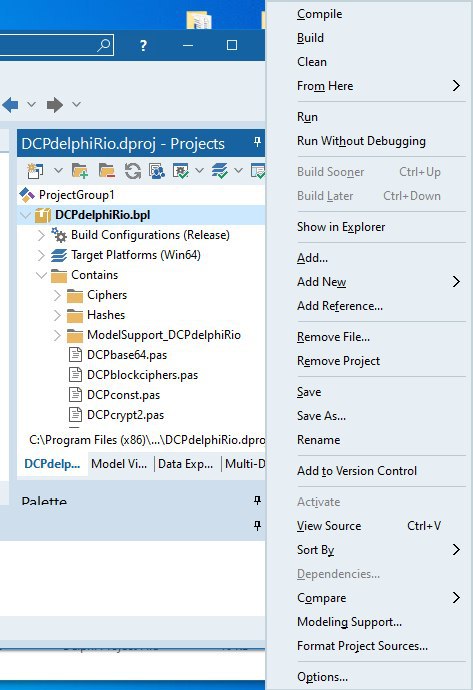Viewport: 473px width, 690px height.
Task: Open the forward arrow history dropdown
Action: point(77,104)
